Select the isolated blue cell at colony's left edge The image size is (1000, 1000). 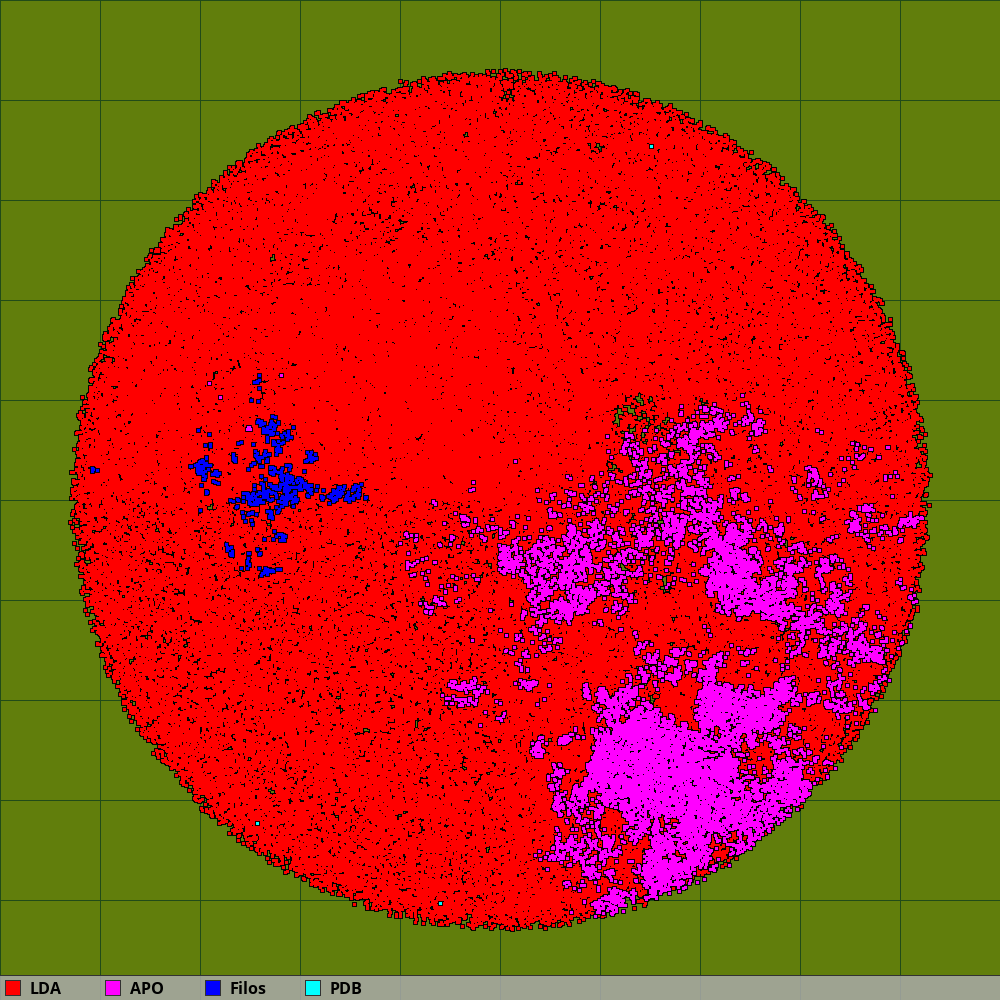click(x=93, y=469)
